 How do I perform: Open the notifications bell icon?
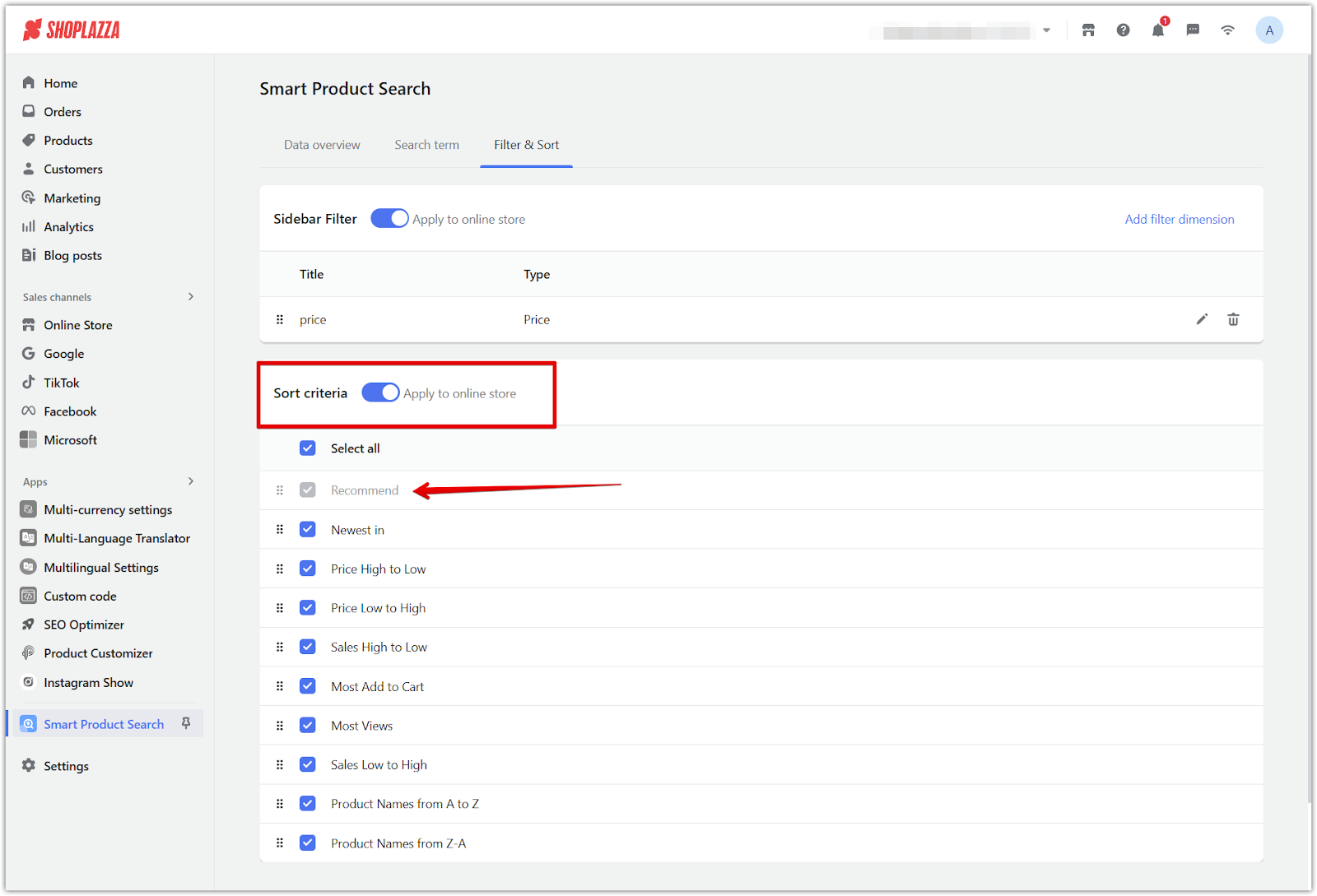coord(1158,30)
